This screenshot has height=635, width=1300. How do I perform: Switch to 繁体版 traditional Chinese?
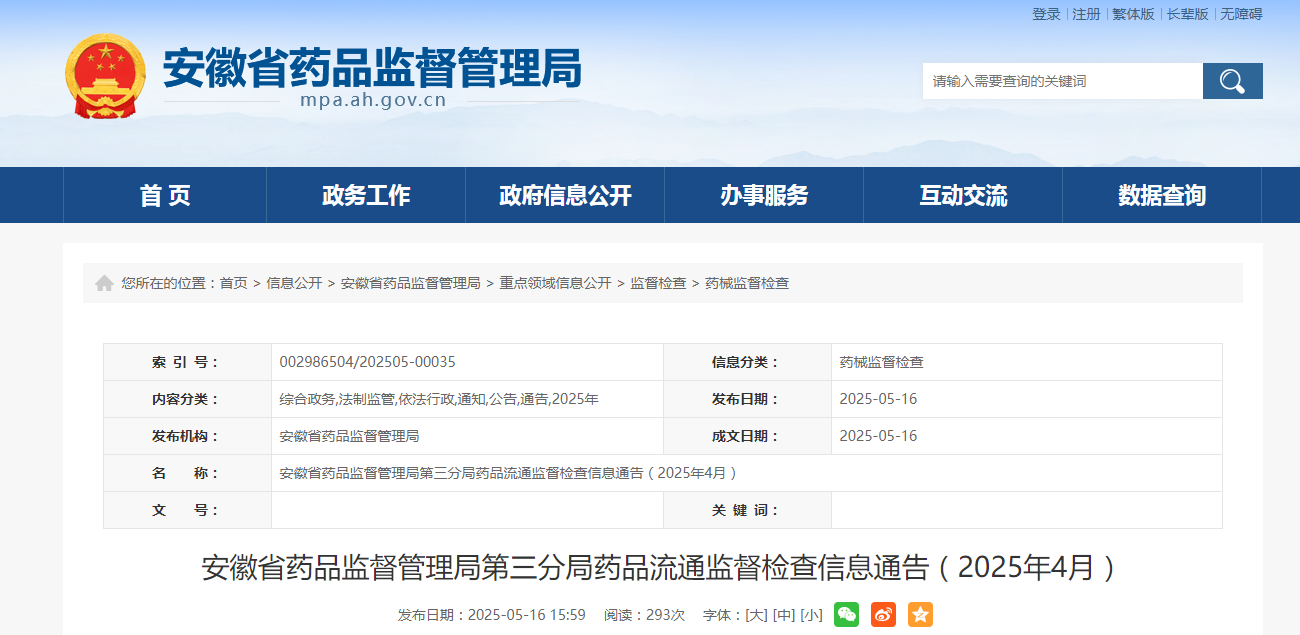[x=1133, y=14]
